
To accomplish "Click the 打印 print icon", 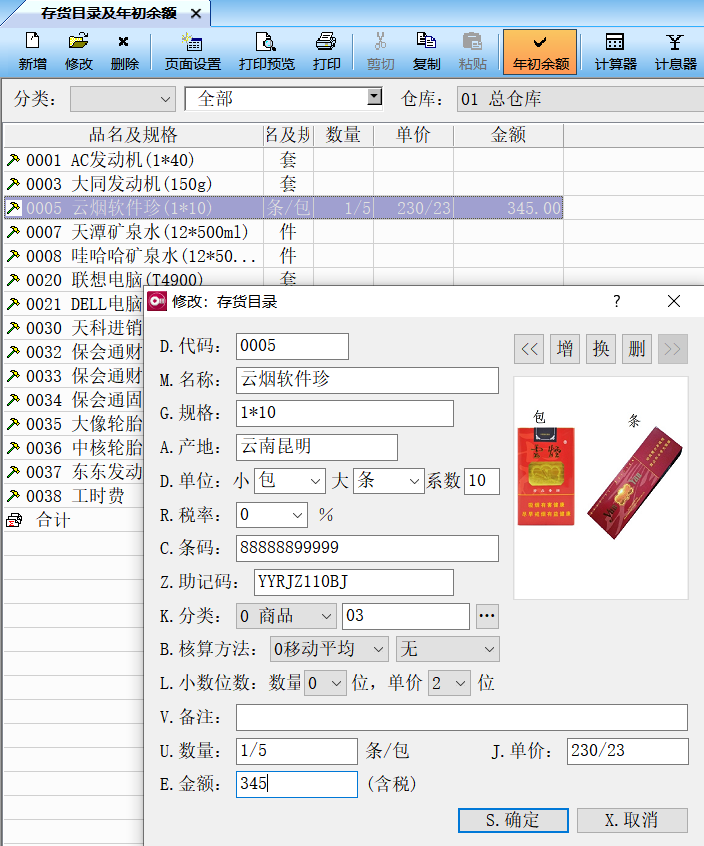I will pos(326,52).
